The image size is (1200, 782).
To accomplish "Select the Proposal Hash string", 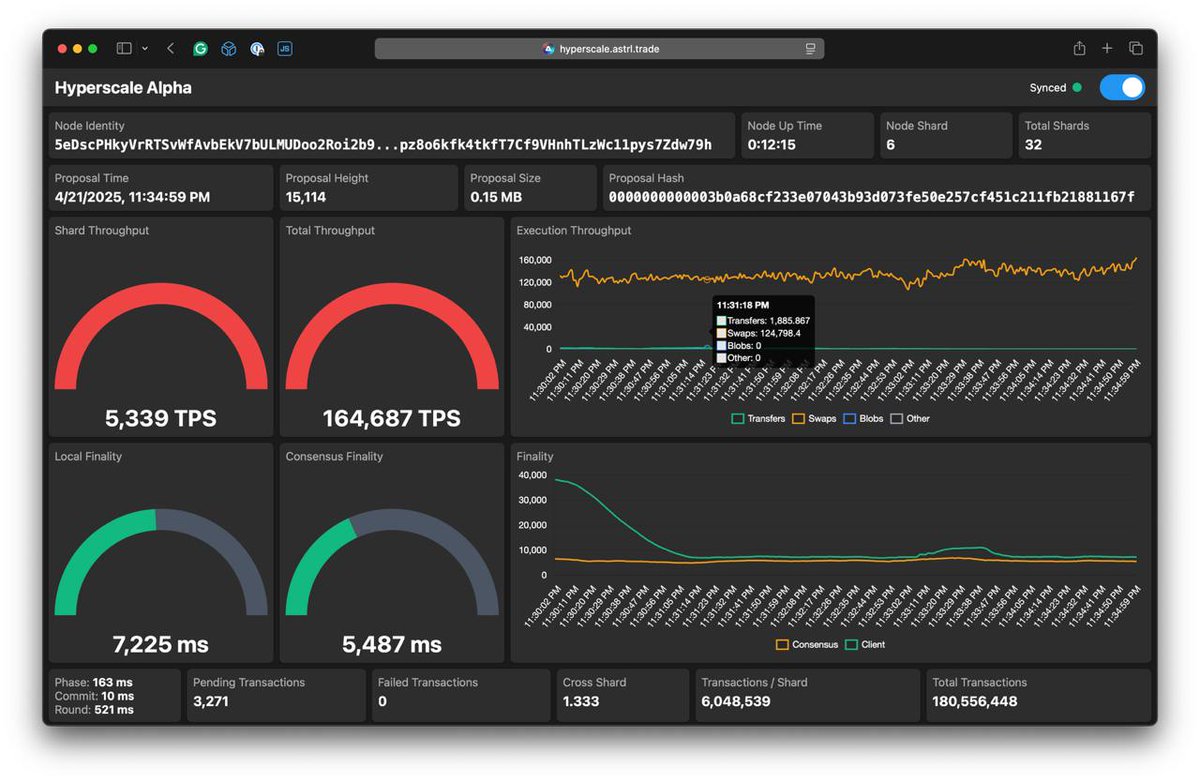I will pos(872,197).
